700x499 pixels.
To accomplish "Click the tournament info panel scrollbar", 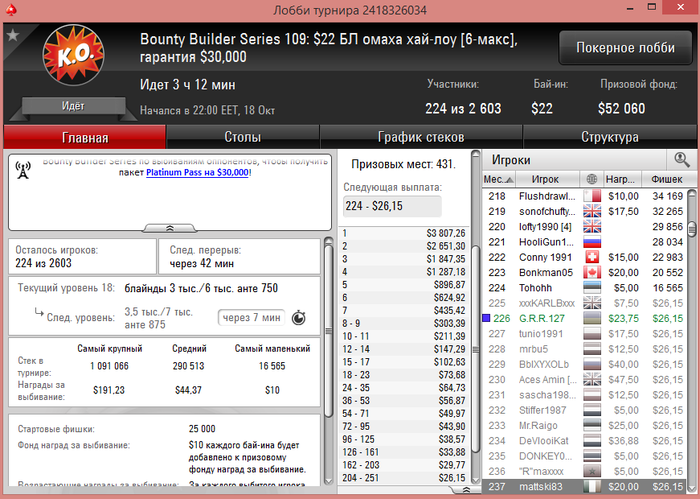I will (x=329, y=331).
